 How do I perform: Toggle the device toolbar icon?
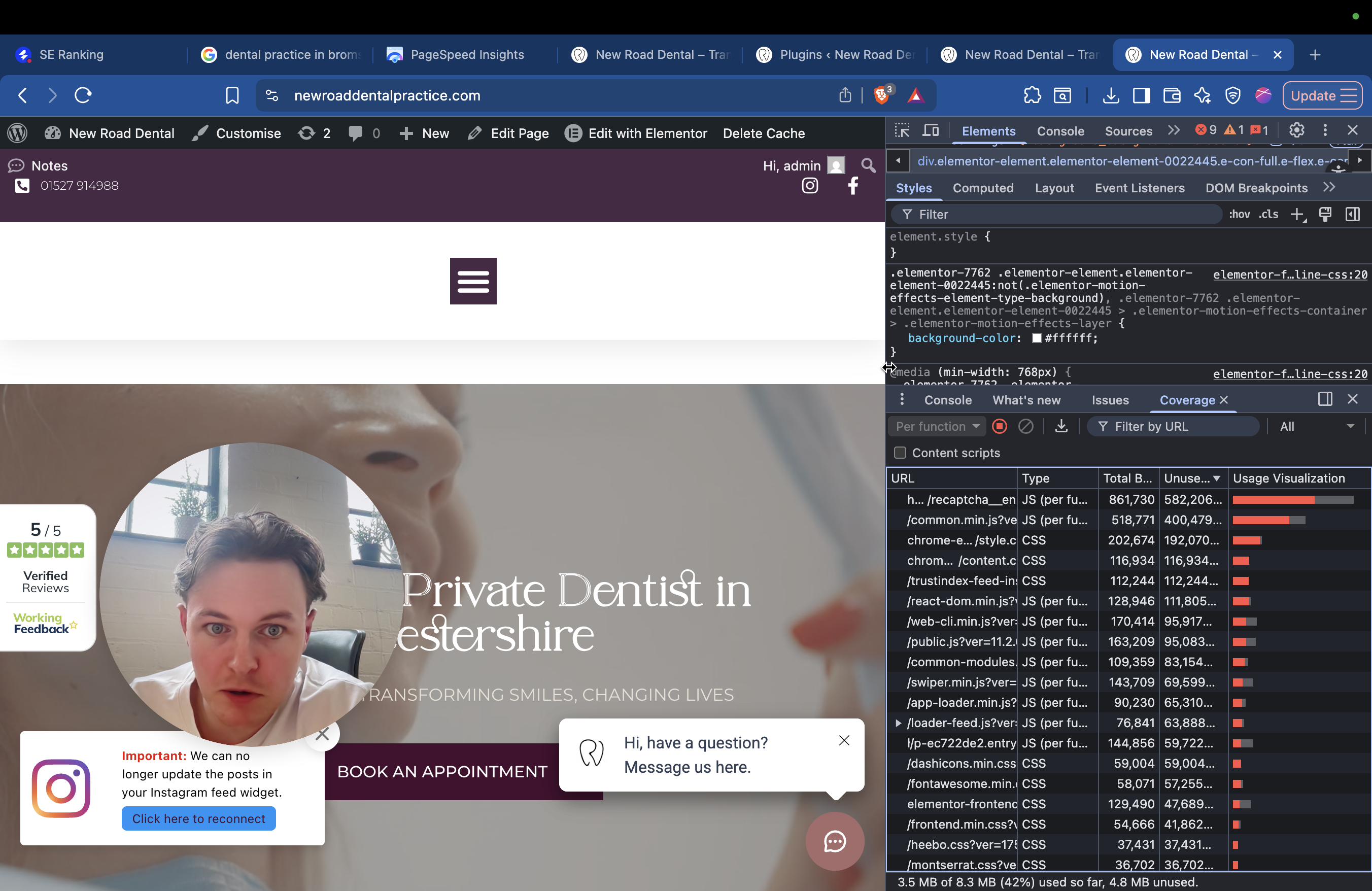coord(931,131)
